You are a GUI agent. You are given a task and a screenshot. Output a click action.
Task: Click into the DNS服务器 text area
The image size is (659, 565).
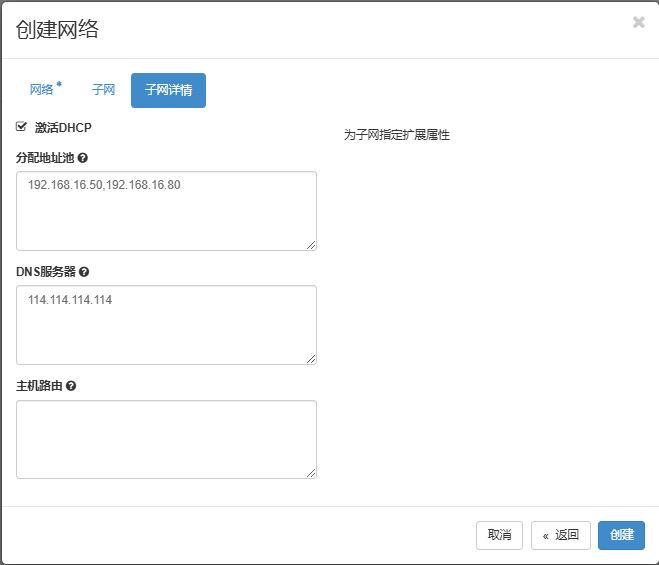[166, 325]
